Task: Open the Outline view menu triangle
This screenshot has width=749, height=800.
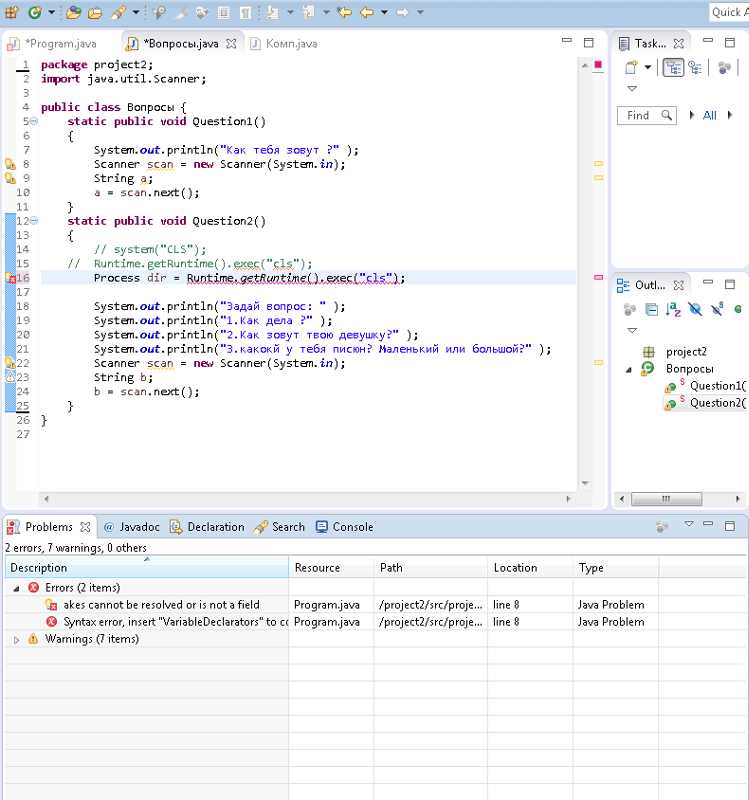Action: tap(632, 331)
